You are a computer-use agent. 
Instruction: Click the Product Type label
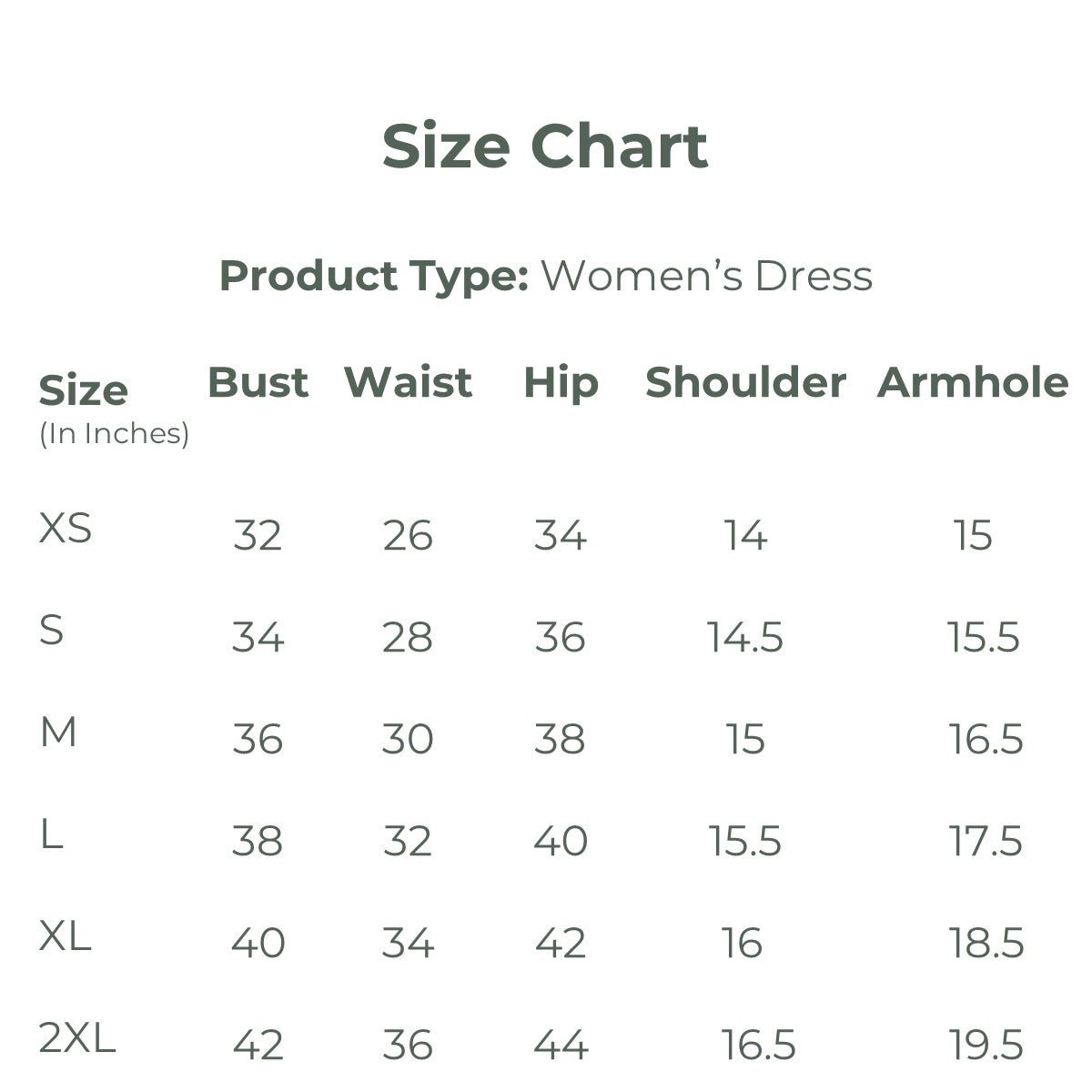tap(374, 276)
